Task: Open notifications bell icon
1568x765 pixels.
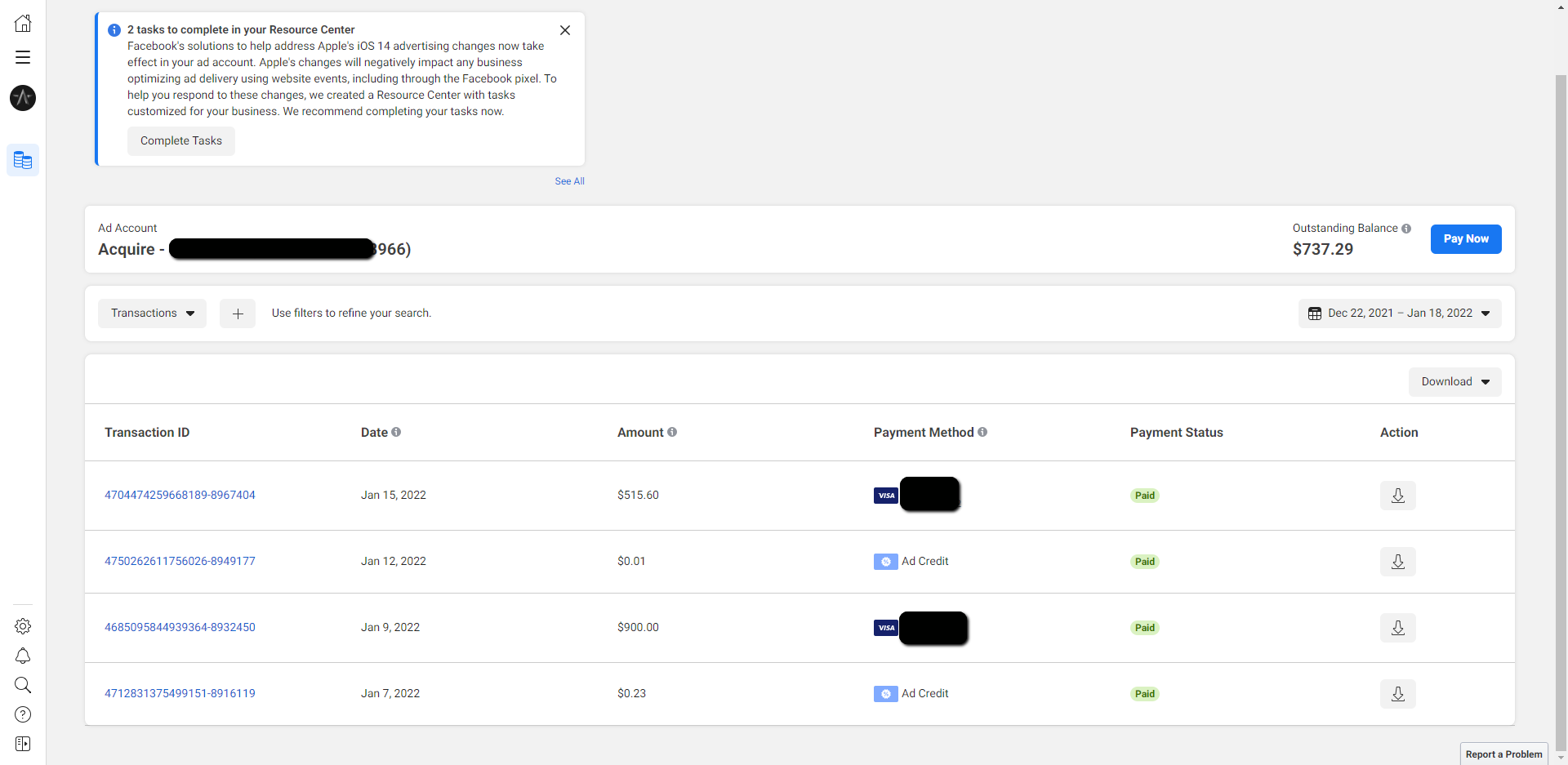Action: (23, 656)
